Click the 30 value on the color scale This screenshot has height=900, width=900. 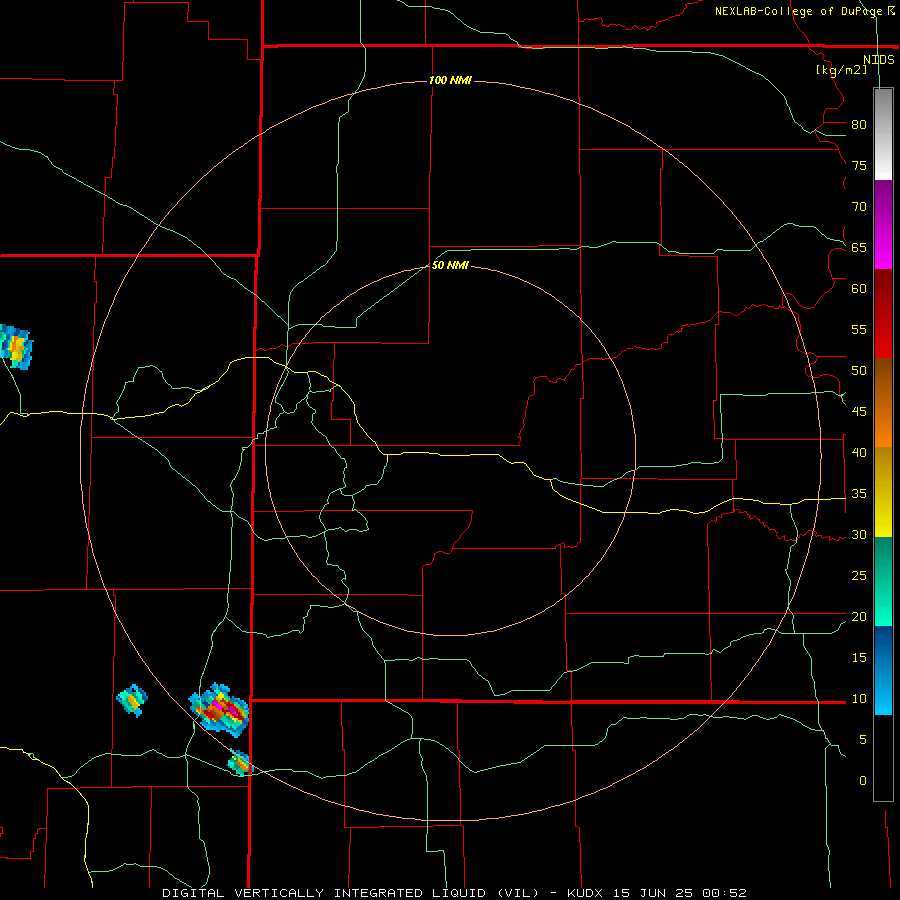point(859,535)
